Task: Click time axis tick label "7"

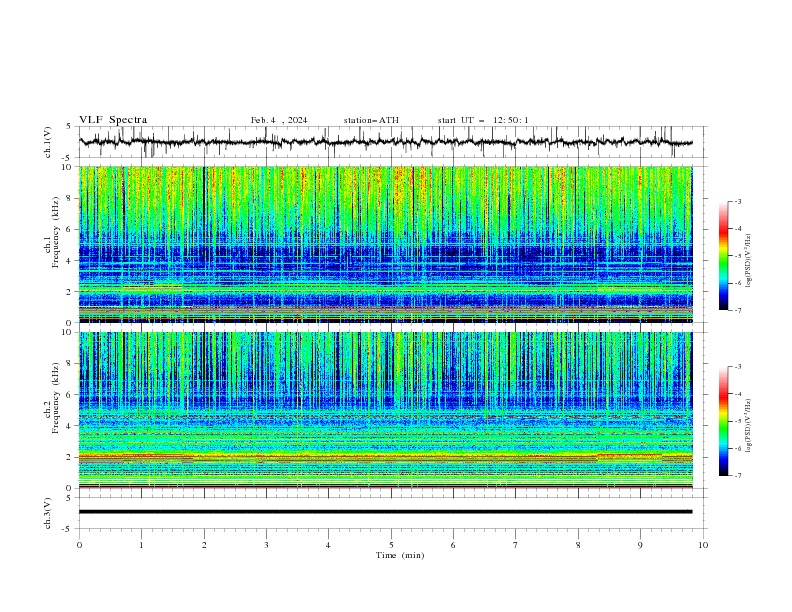Action: [x=516, y=545]
